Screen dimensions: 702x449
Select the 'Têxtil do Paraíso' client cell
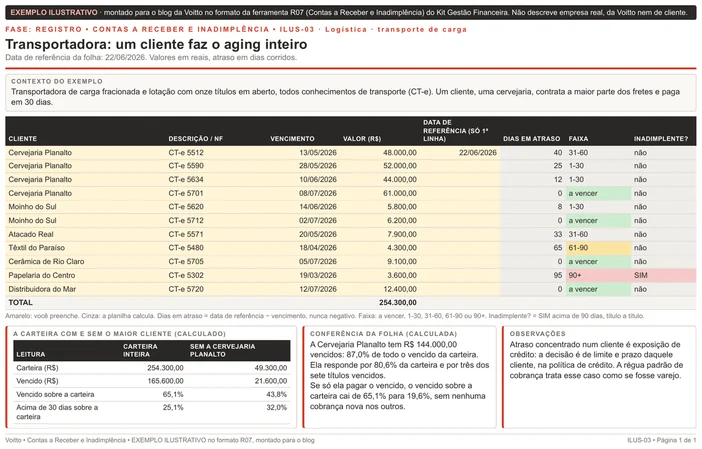(x=37, y=248)
